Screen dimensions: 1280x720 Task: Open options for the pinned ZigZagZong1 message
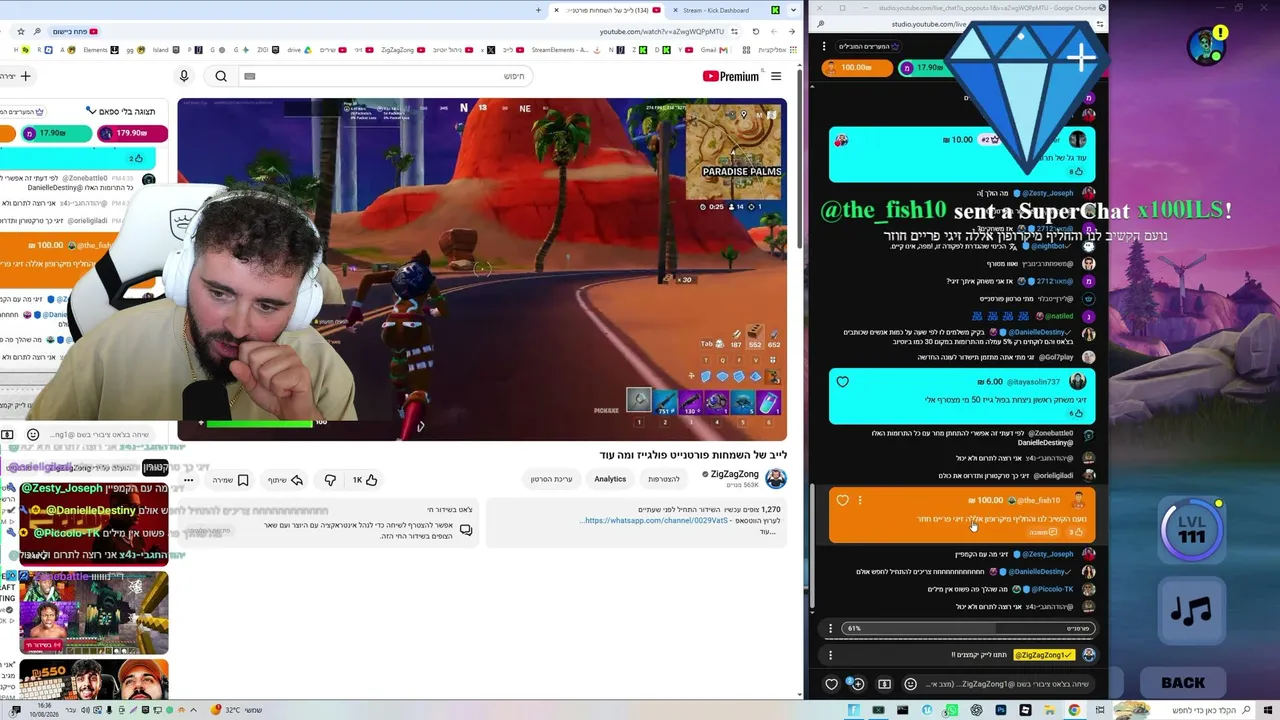(x=830, y=655)
